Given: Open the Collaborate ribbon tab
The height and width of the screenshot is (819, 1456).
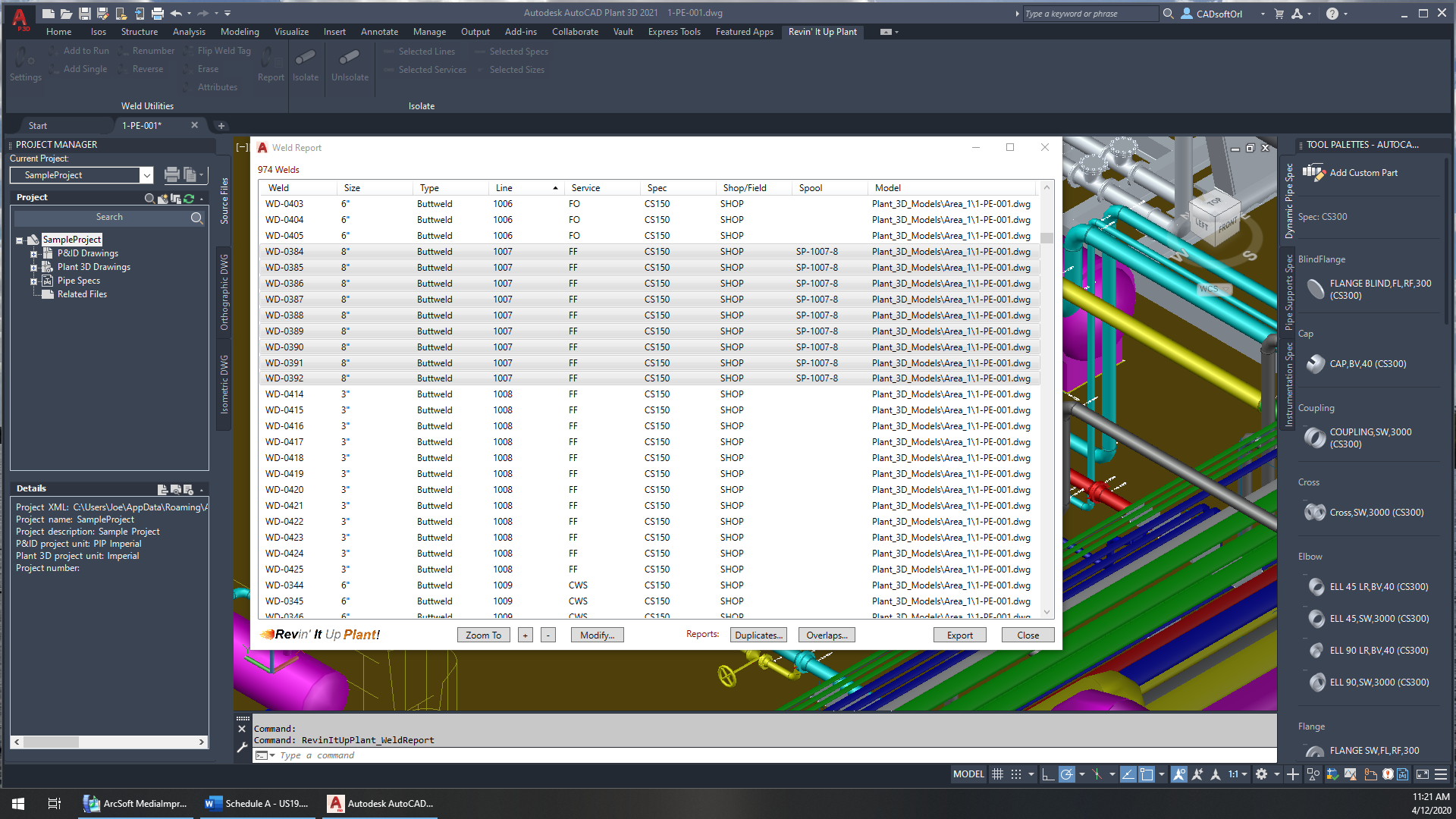Looking at the screenshot, I should click(x=575, y=32).
